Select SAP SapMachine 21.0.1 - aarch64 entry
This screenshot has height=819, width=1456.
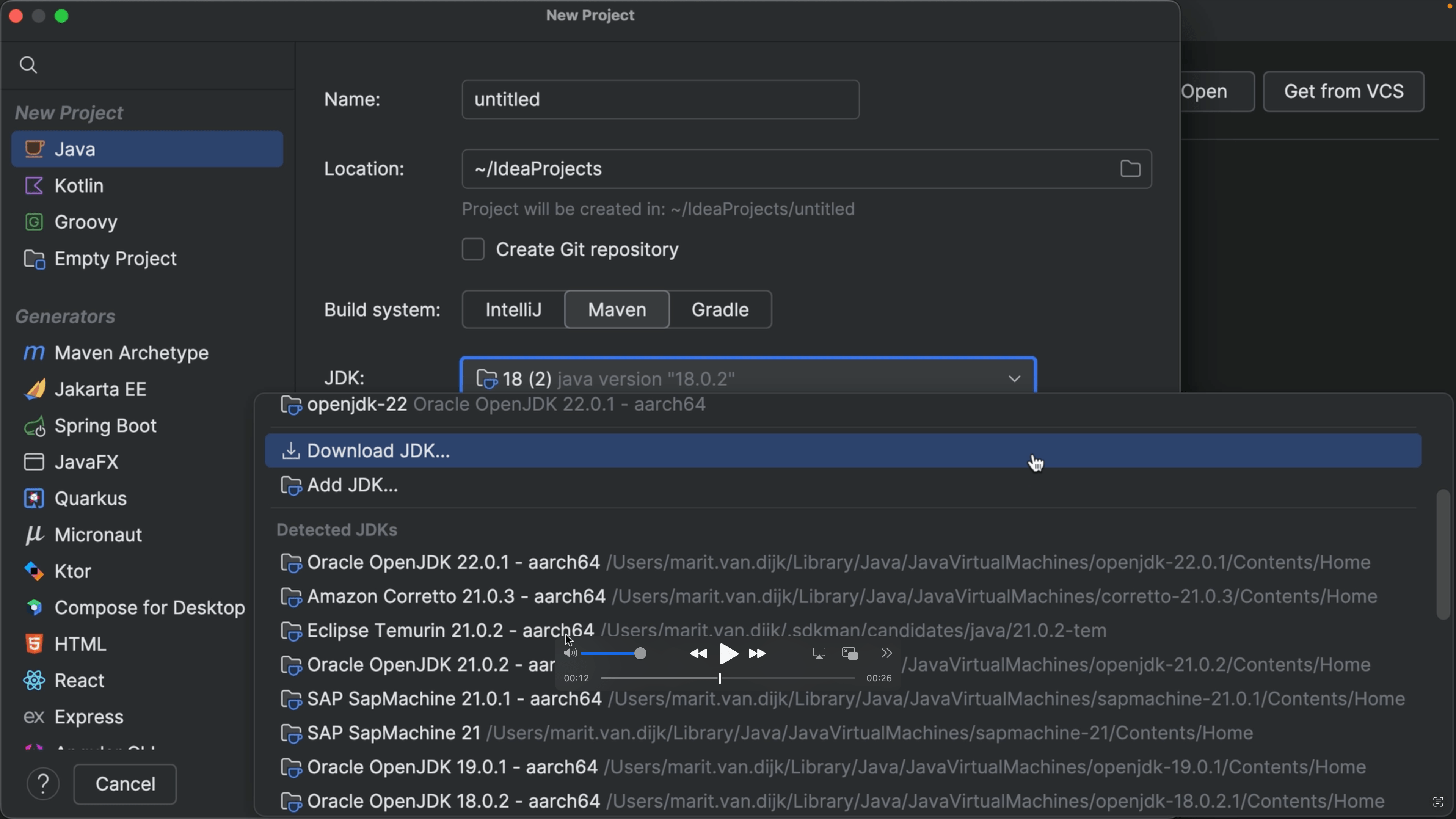(x=843, y=698)
